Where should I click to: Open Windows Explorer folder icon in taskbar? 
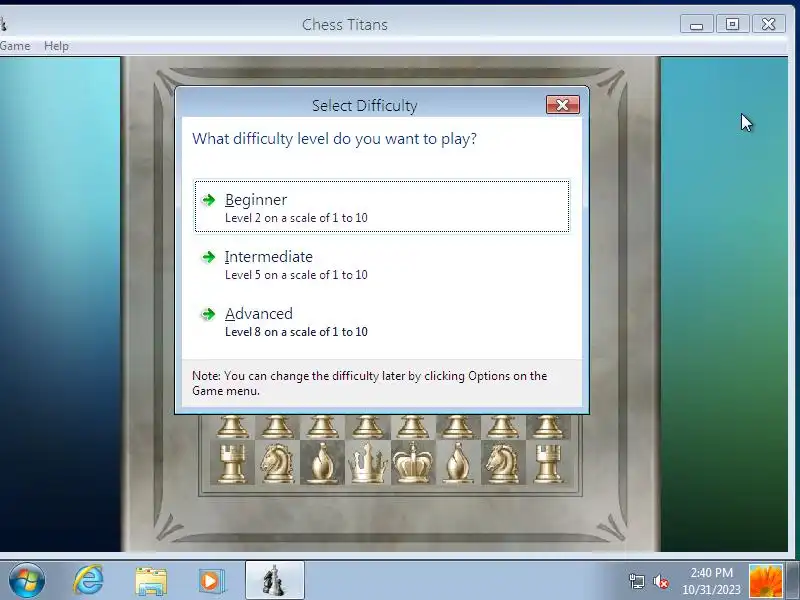tap(151, 581)
